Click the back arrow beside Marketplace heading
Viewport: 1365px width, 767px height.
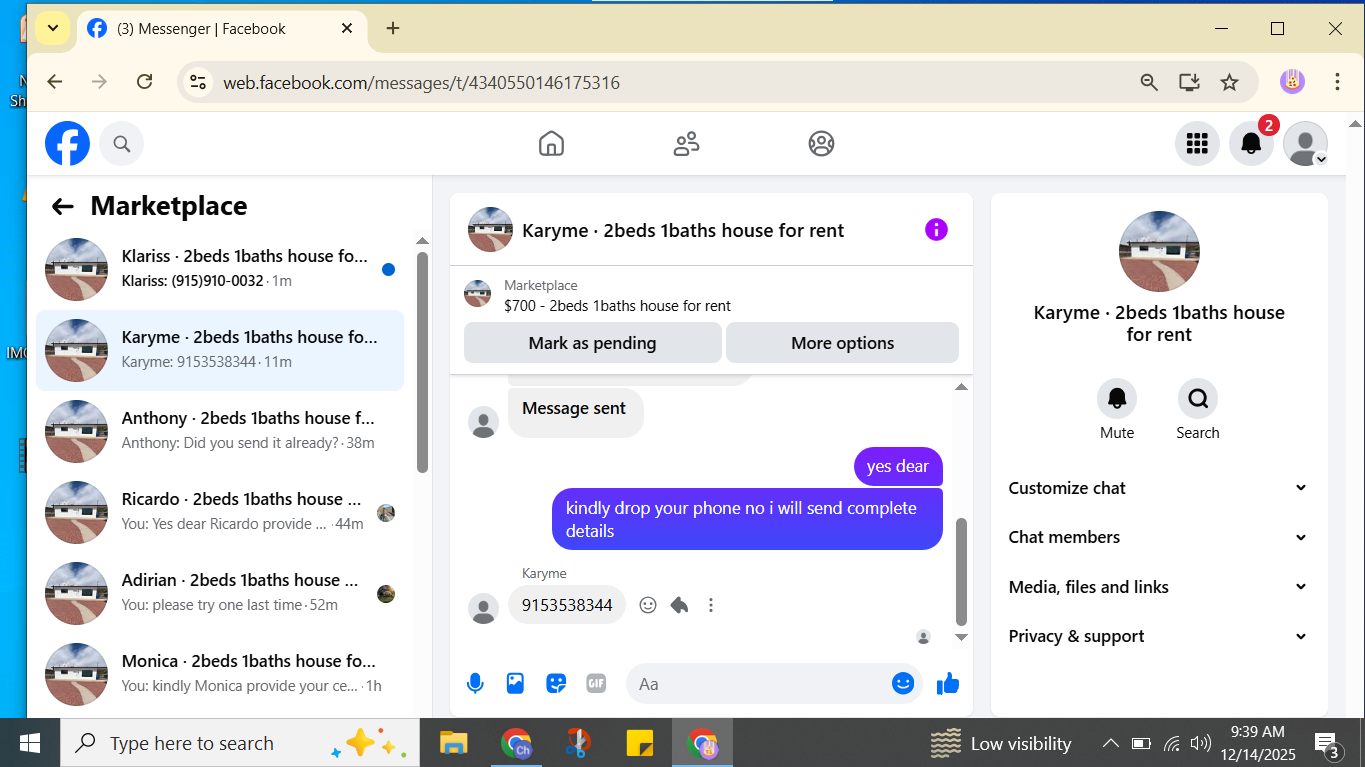63,207
